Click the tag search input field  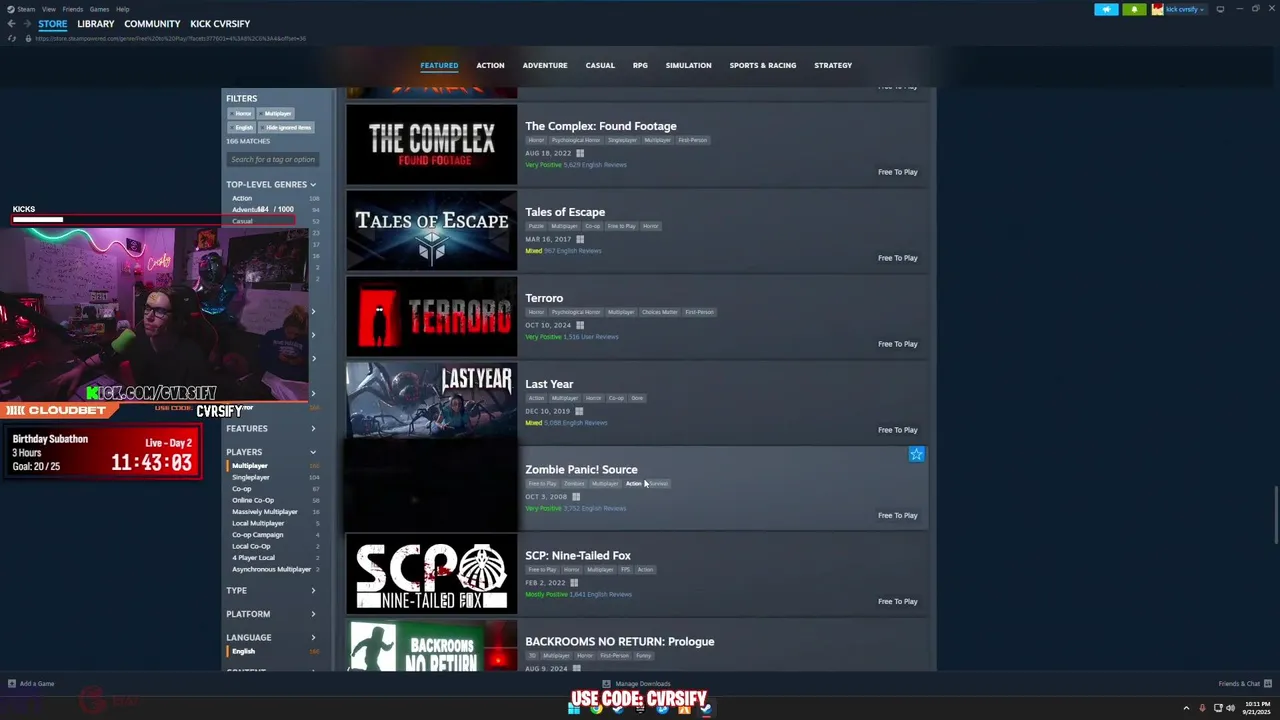[272, 159]
